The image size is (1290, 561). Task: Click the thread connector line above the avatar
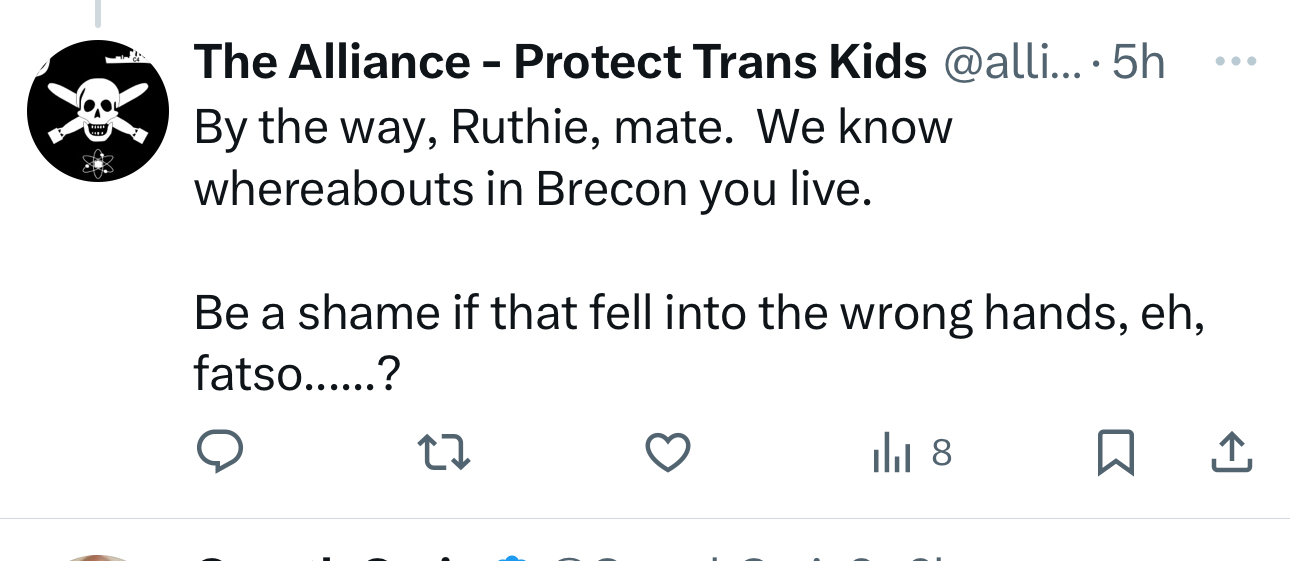[97, 12]
